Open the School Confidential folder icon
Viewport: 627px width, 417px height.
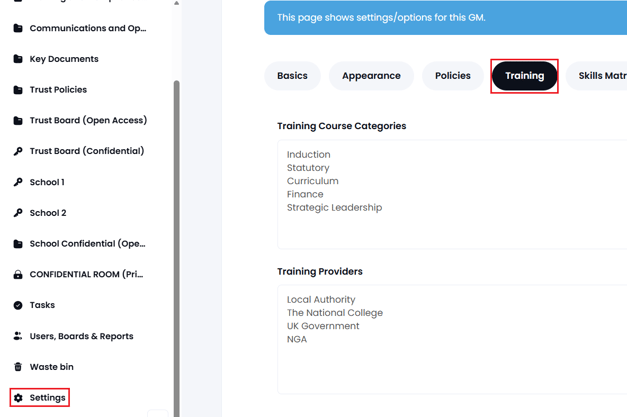pyautogui.click(x=18, y=243)
